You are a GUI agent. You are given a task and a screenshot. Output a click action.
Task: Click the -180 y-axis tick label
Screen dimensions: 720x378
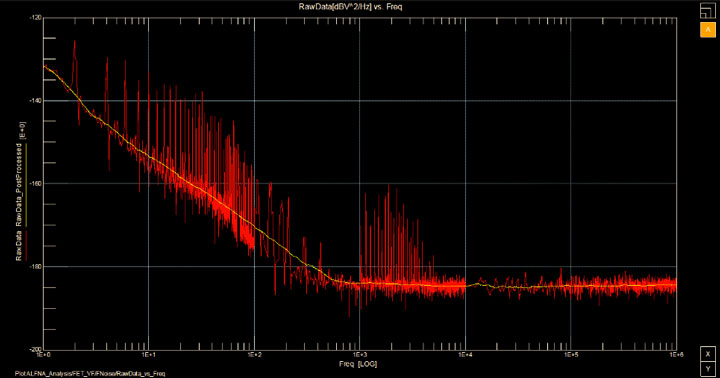click(35, 266)
